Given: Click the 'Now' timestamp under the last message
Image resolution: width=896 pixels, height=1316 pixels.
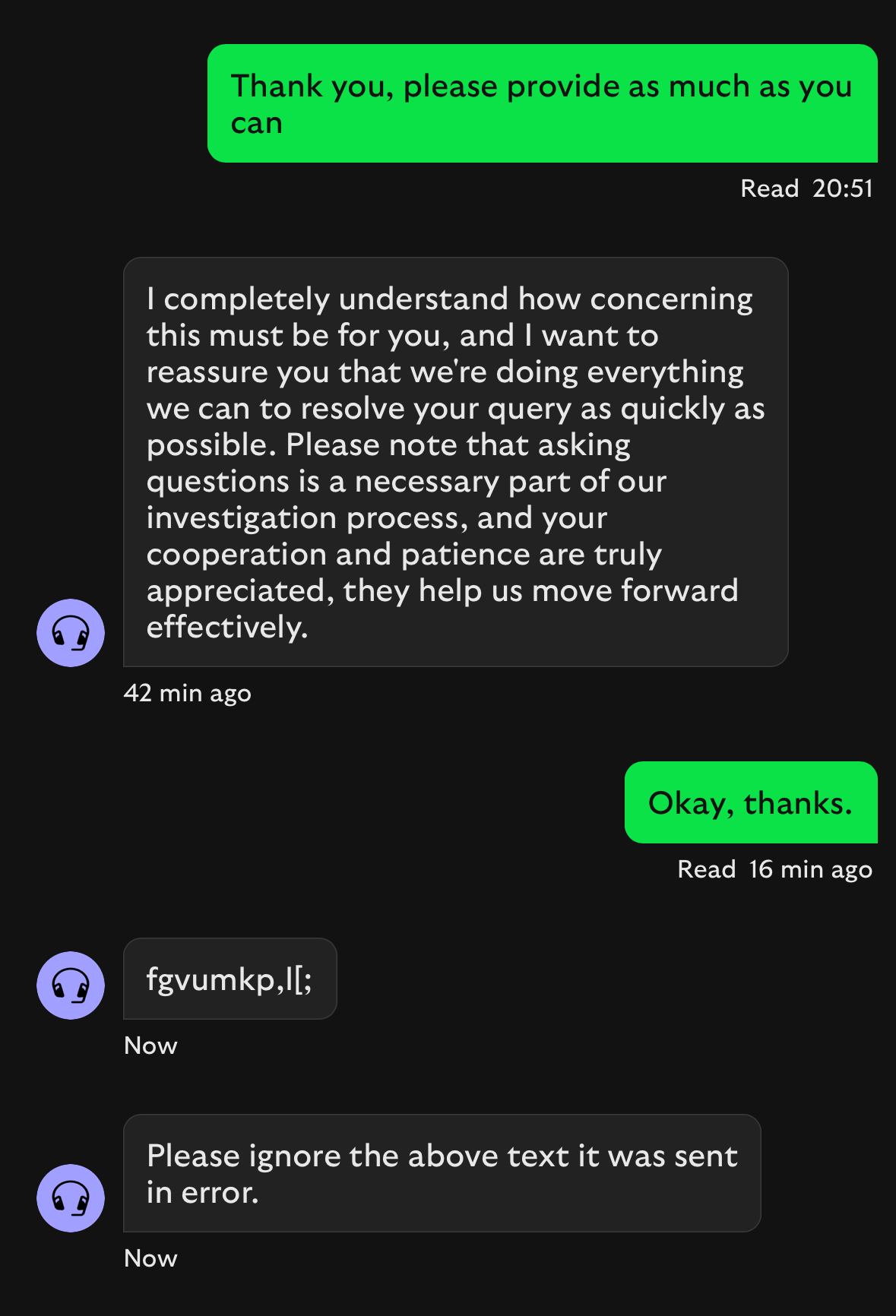Looking at the screenshot, I should (x=150, y=1258).
